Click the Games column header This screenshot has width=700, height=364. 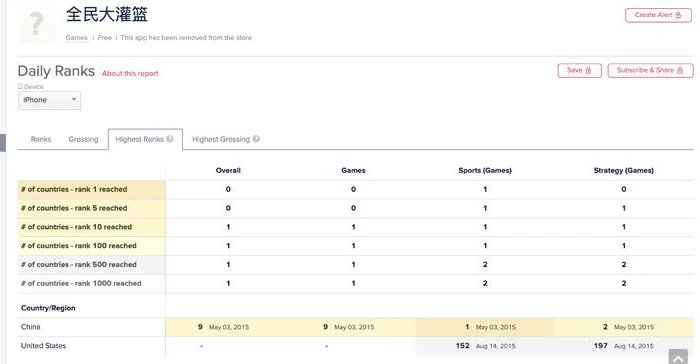pos(353,171)
